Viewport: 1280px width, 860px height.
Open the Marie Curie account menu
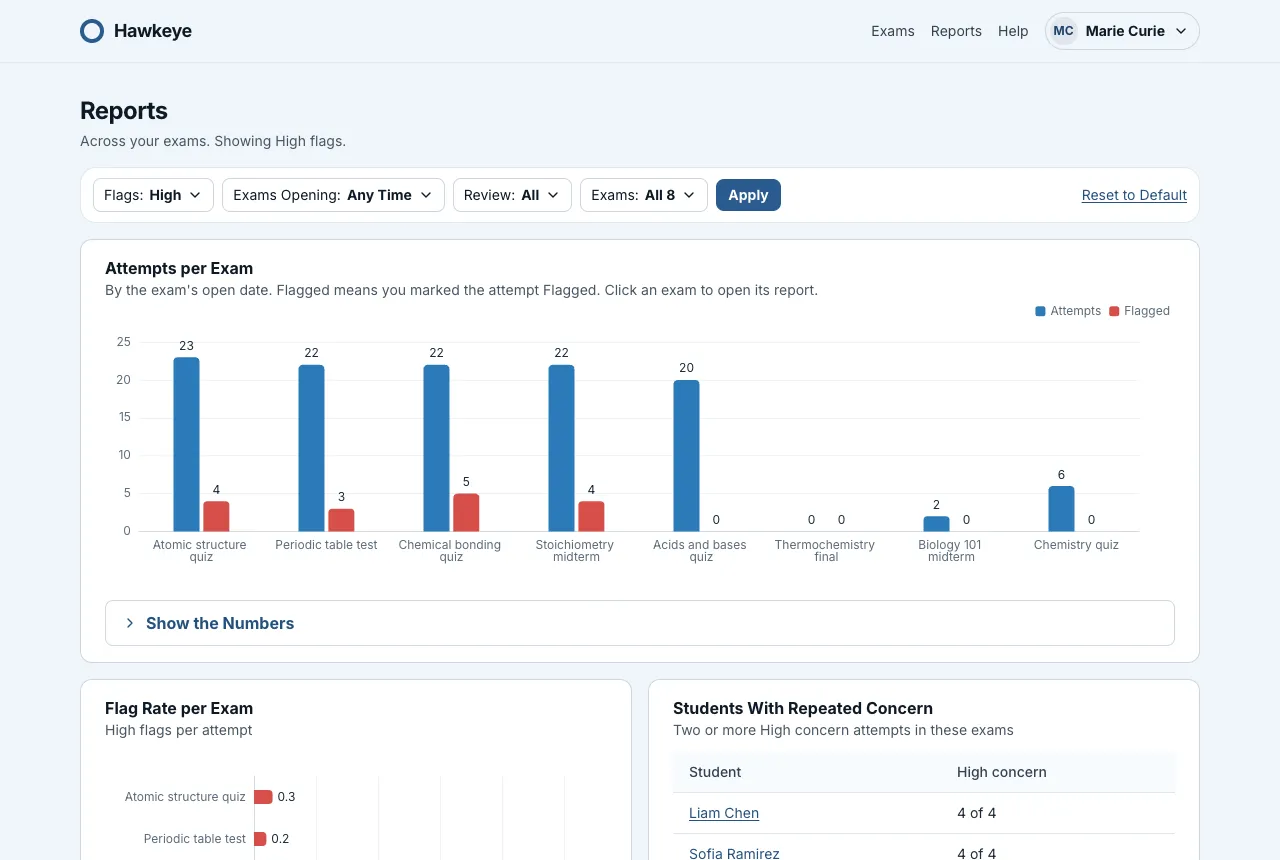1122,31
